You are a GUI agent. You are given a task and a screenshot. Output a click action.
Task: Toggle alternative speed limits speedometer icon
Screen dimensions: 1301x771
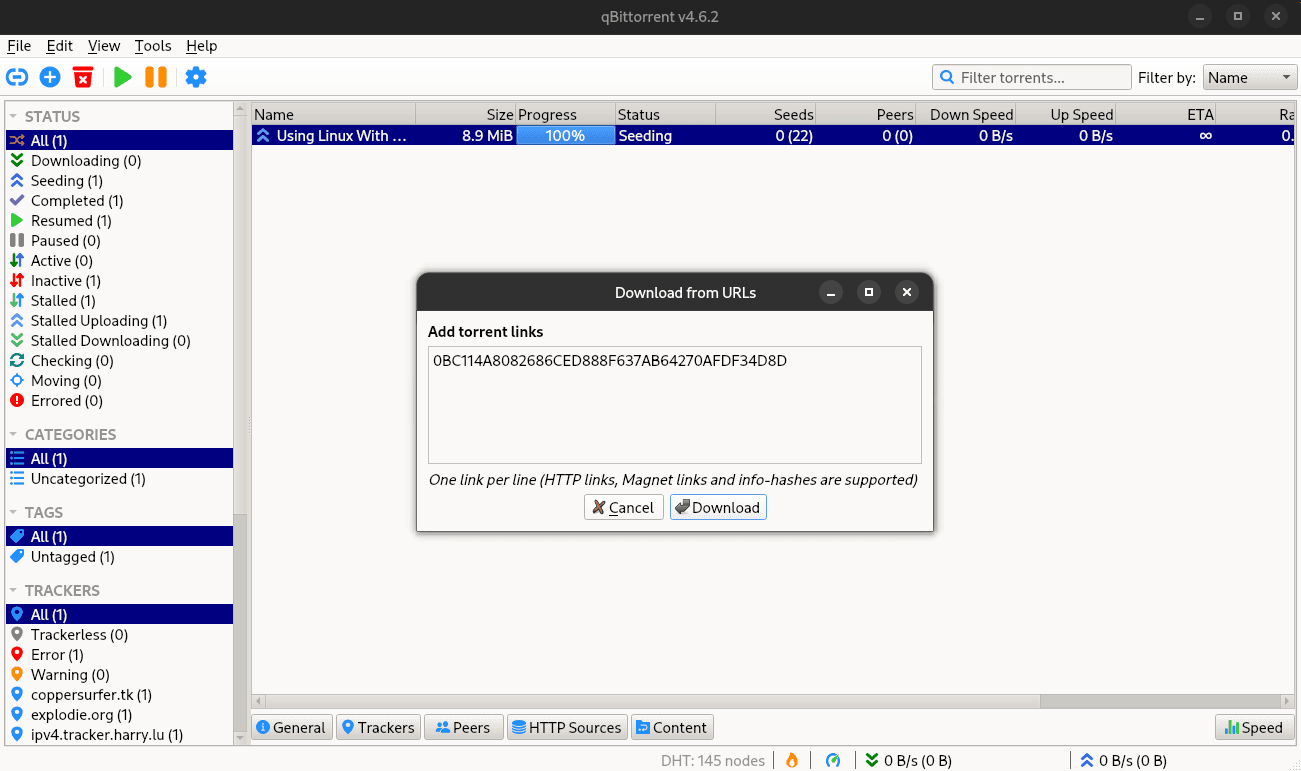click(833, 760)
